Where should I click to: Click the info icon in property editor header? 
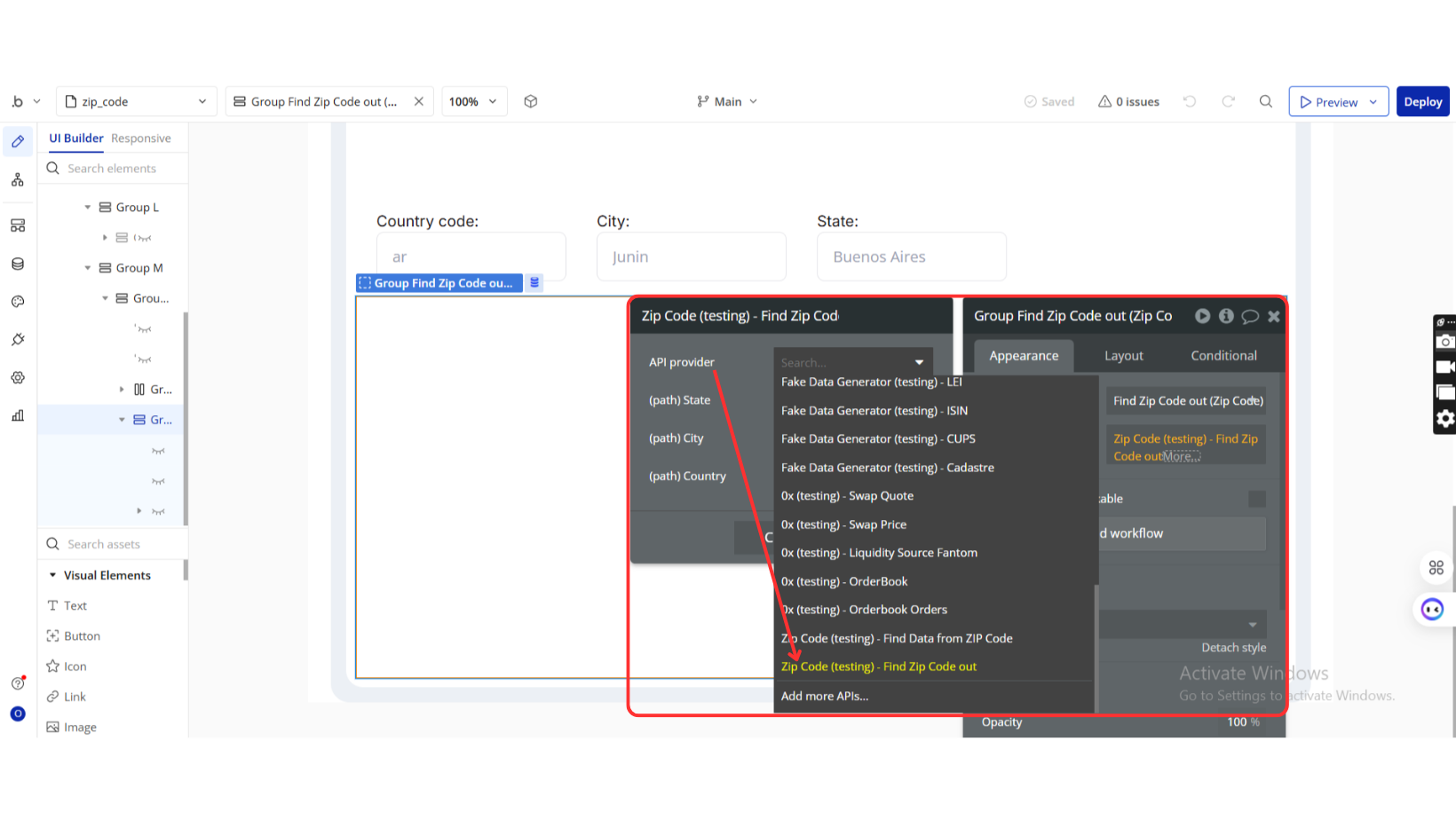pyautogui.click(x=1226, y=316)
